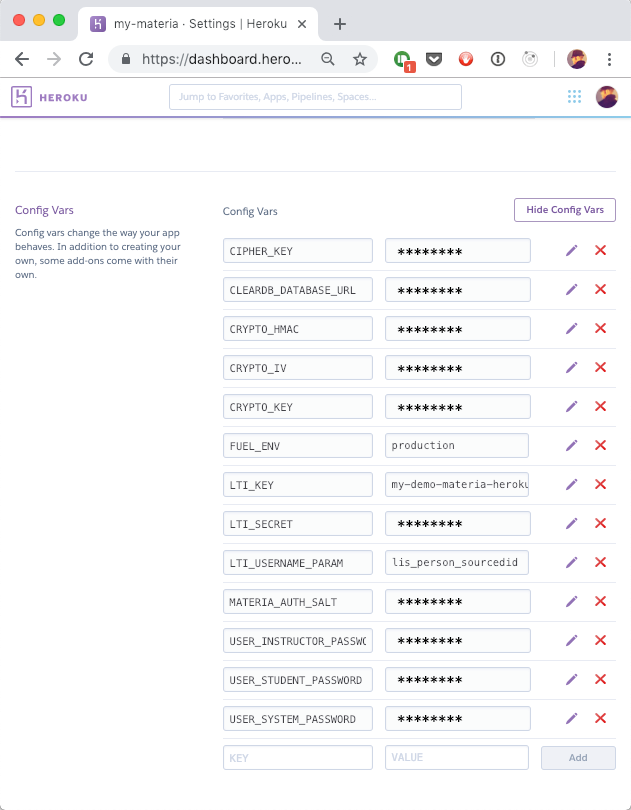The width and height of the screenshot is (631, 810).
Task: Remove the CLEARDB_DATABASE_URL variable
Action: [x=600, y=289]
